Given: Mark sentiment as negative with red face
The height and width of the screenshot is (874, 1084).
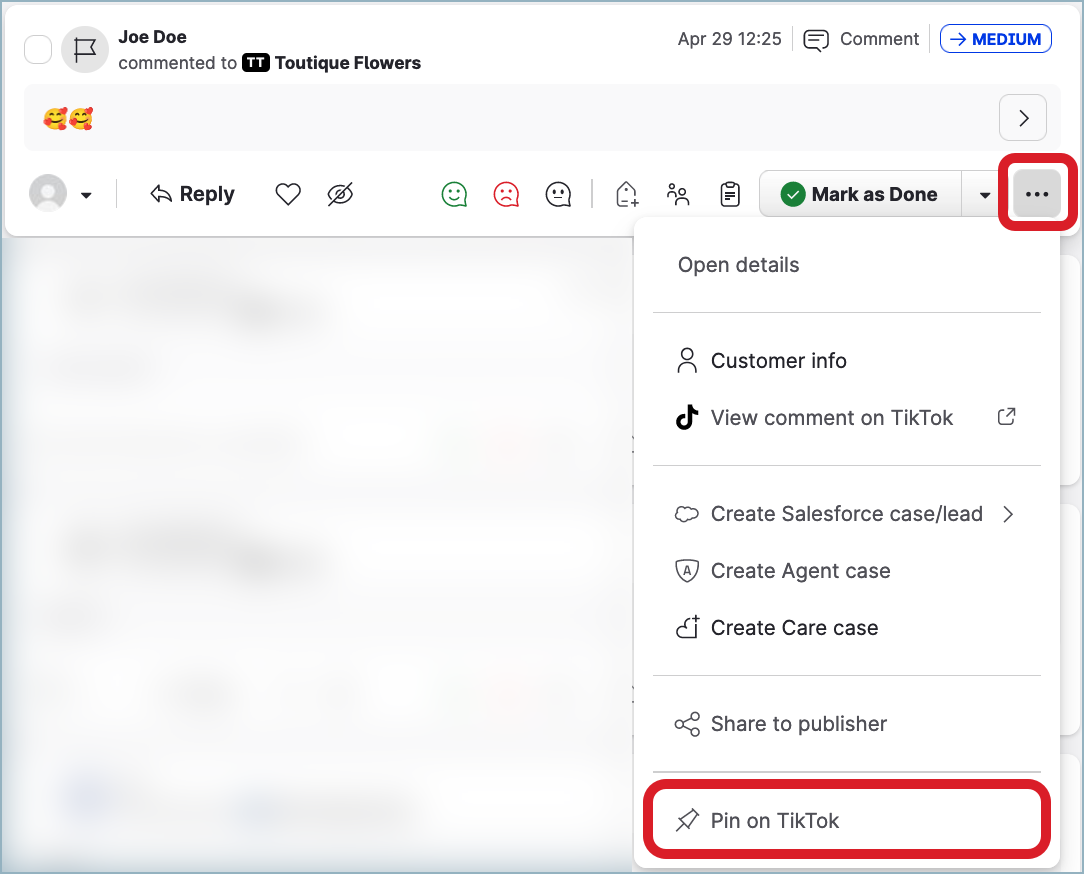Looking at the screenshot, I should pyautogui.click(x=507, y=194).
